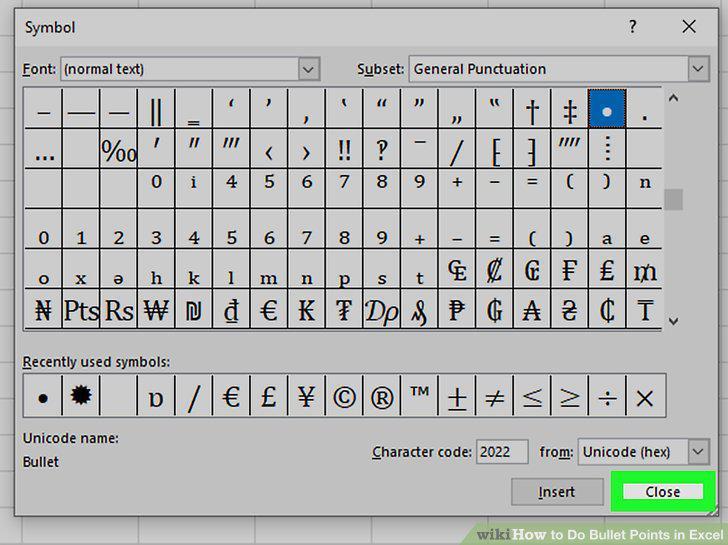Click the symbol grid scrollbar thumb
Viewport: 728px width, 545px height.
pos(673,200)
